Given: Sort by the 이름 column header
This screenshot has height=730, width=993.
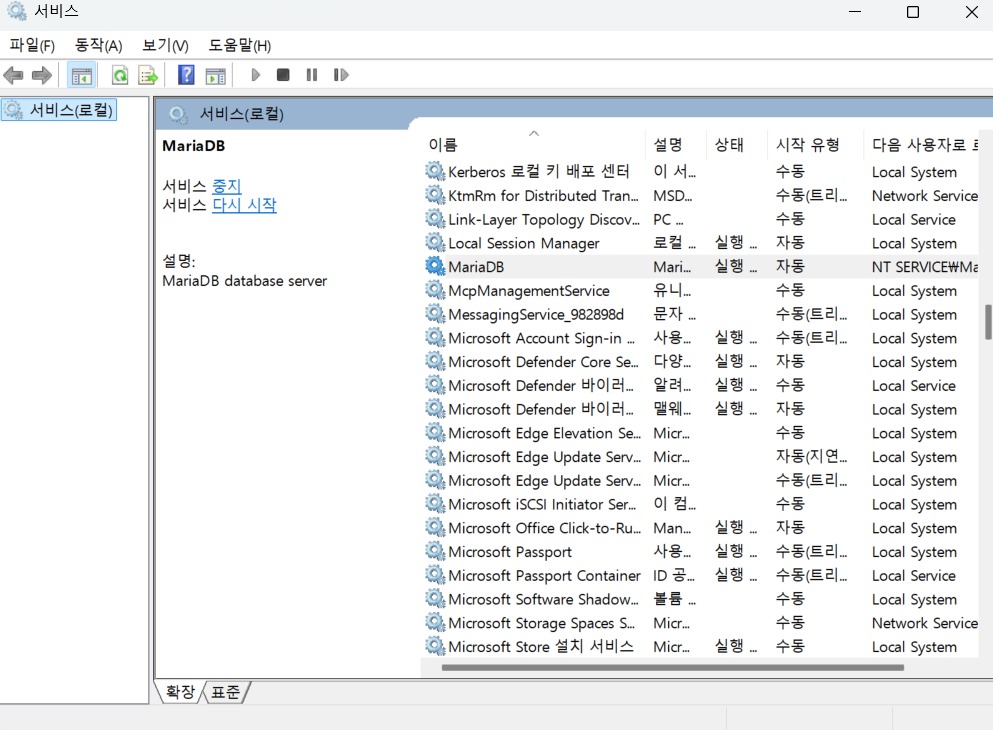Looking at the screenshot, I should click(x=534, y=144).
